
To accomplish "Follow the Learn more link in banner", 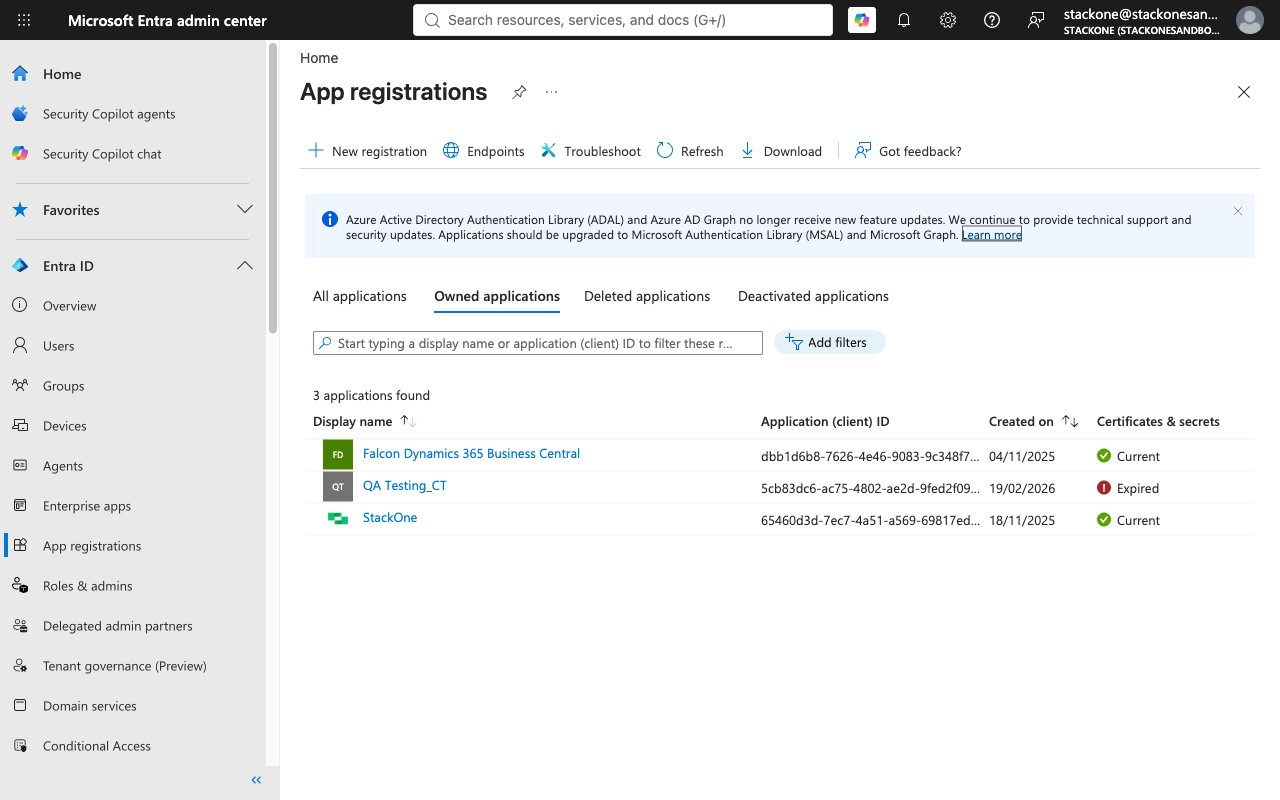I will coord(991,235).
